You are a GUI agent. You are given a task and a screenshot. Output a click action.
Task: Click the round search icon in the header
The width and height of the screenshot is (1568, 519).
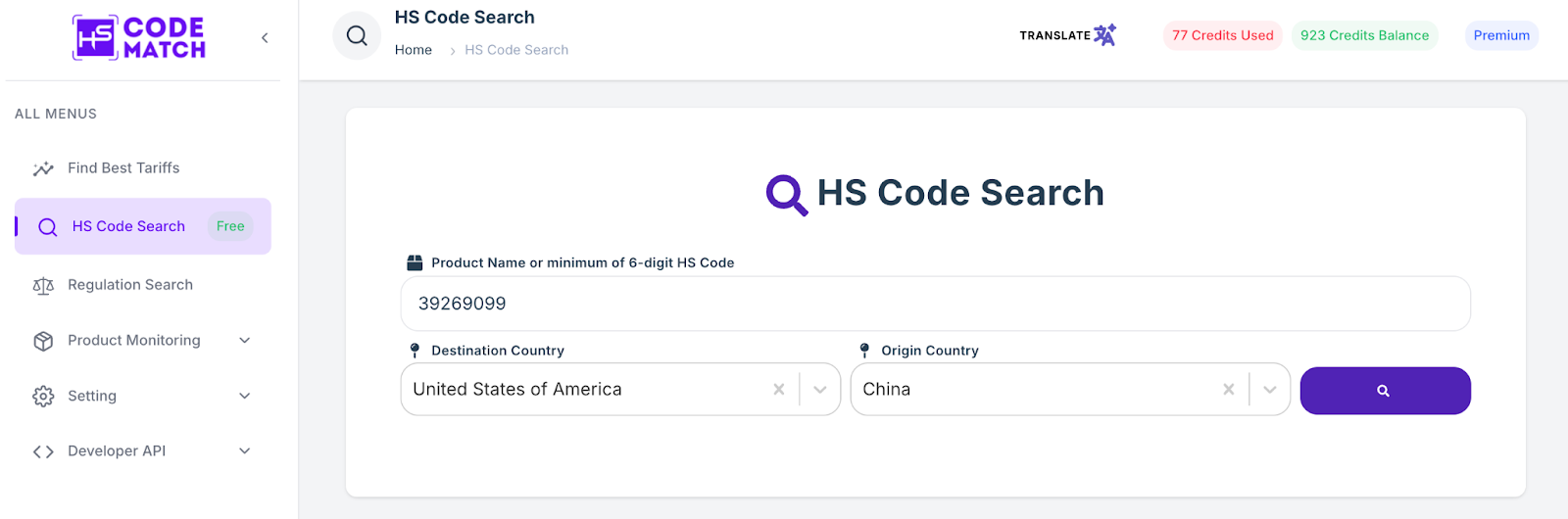click(357, 36)
